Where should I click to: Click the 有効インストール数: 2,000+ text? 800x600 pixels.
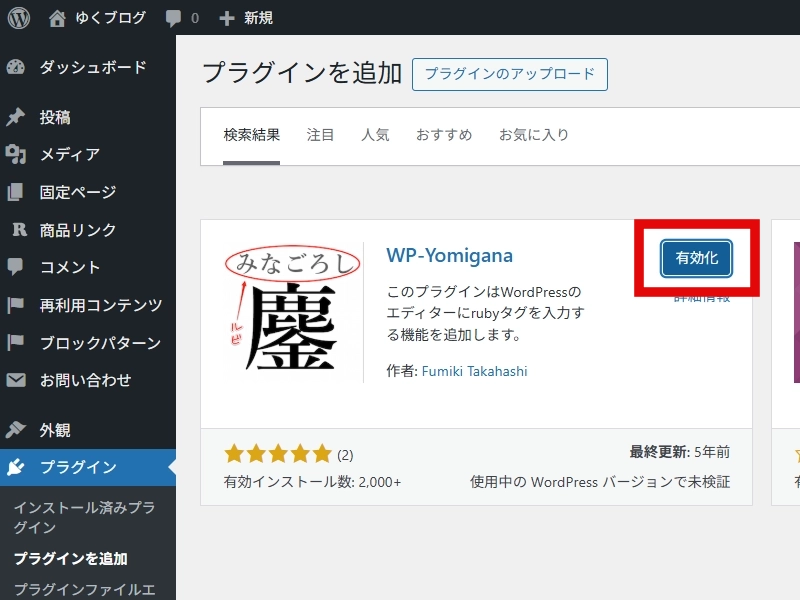(x=312, y=482)
